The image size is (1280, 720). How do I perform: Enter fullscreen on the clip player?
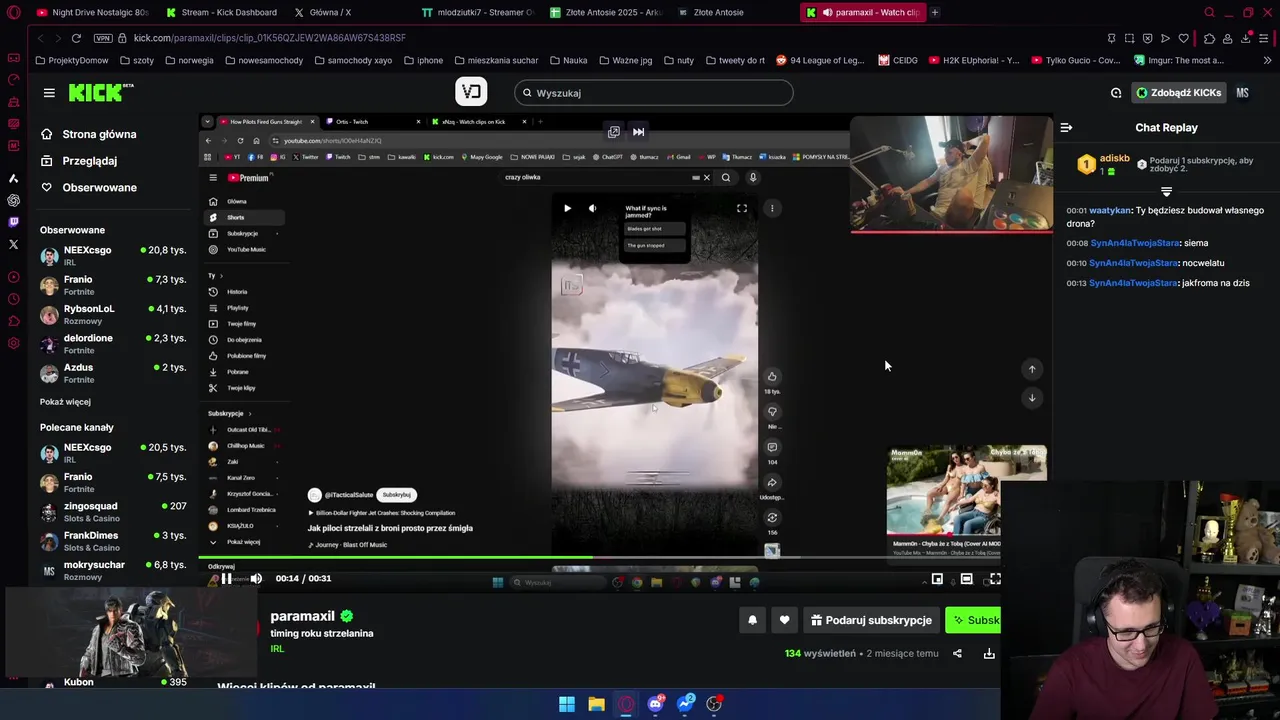[995, 578]
